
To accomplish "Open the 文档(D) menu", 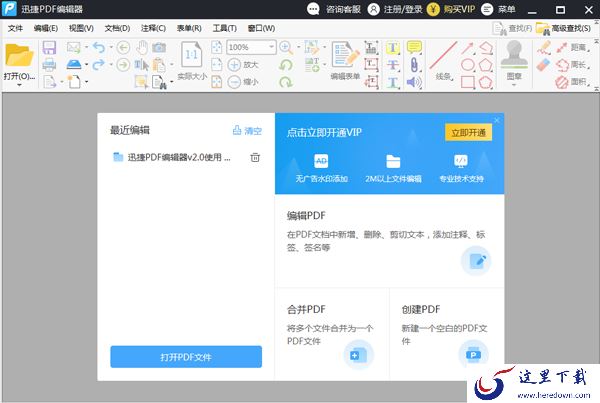I will point(117,28).
